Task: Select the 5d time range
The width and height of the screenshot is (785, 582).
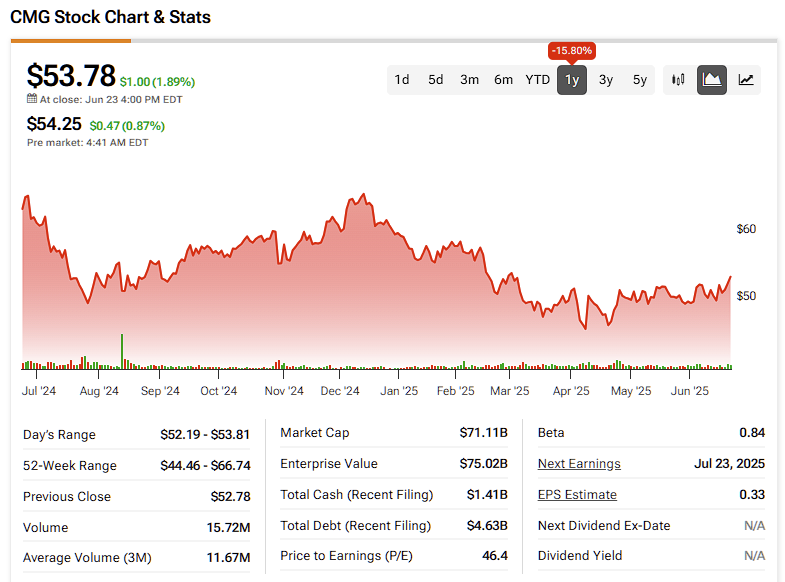Action: pyautogui.click(x=436, y=80)
